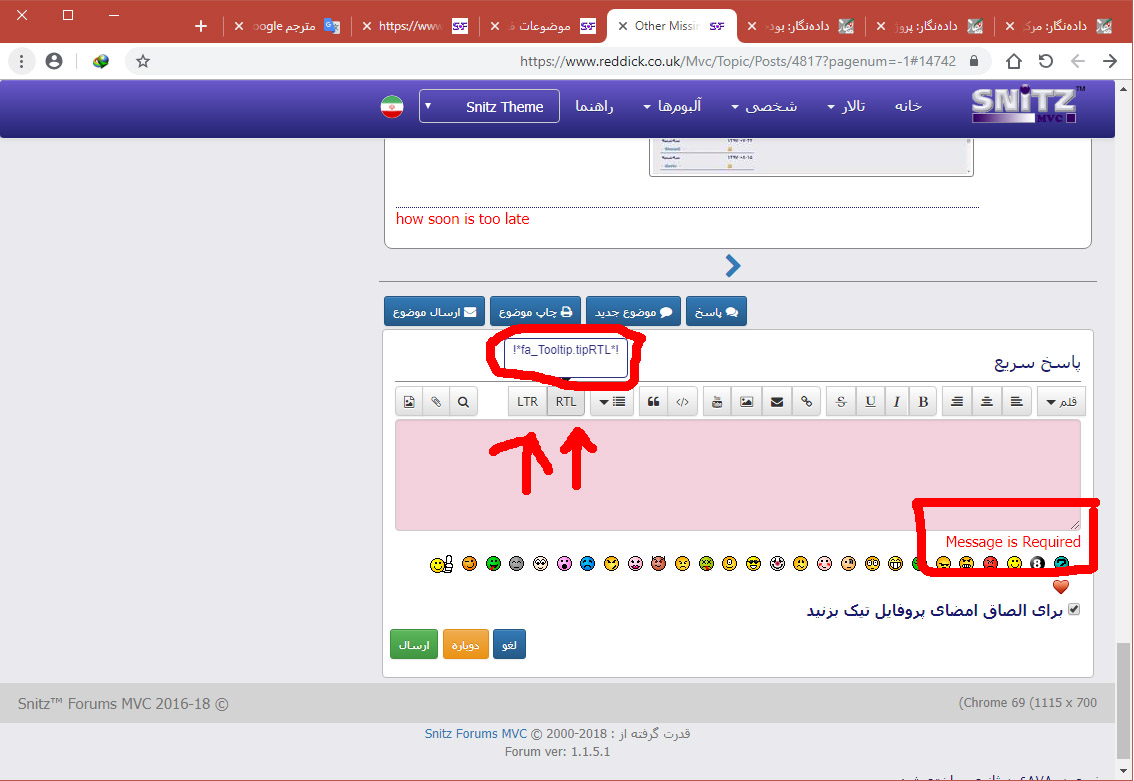Click the paperclip attach file icon
Screen dimensions: 1134x781
tap(436, 402)
